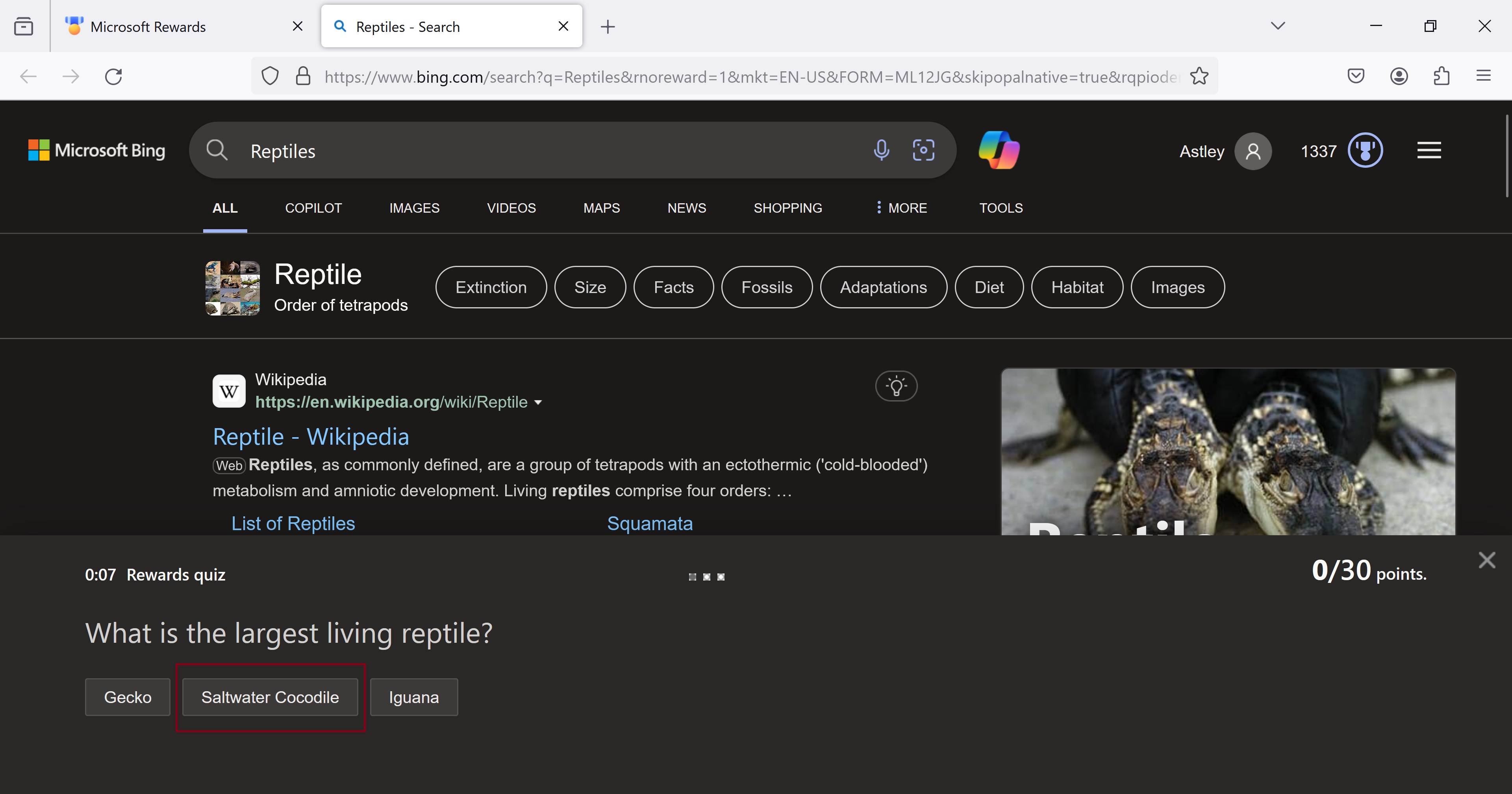Screen dimensions: 1512x794
Task: Click the List of Reptiles link
Action: coord(293,523)
